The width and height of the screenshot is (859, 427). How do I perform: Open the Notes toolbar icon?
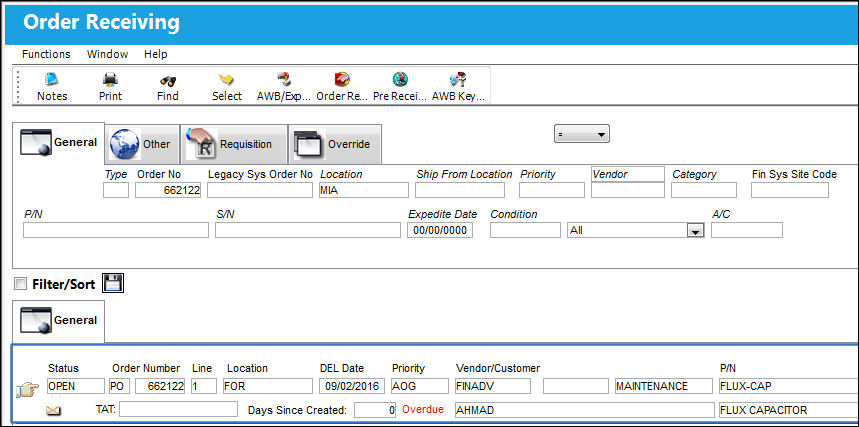(x=52, y=87)
